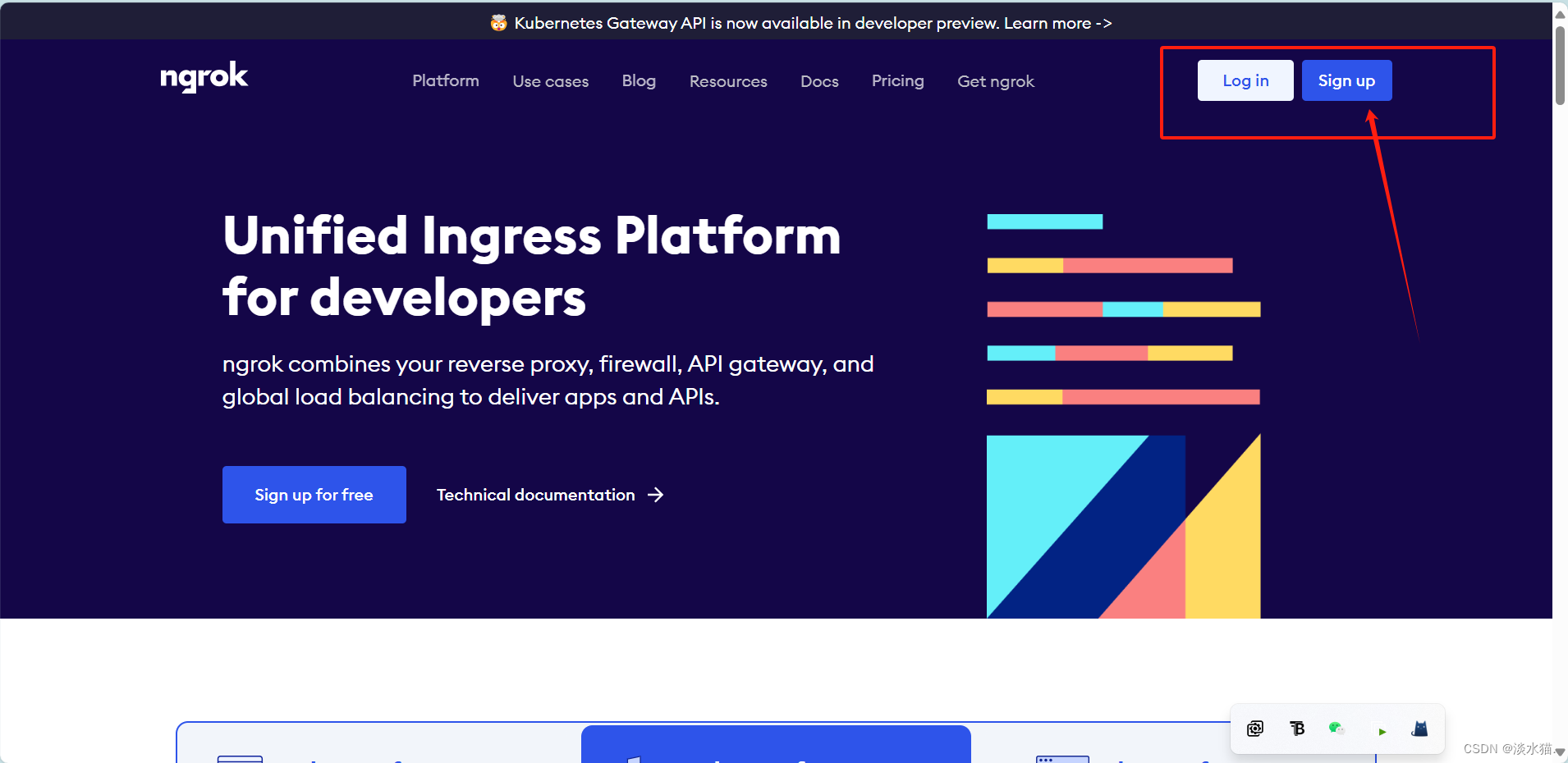
Task: Click the Sign up button in header
Action: point(1346,80)
